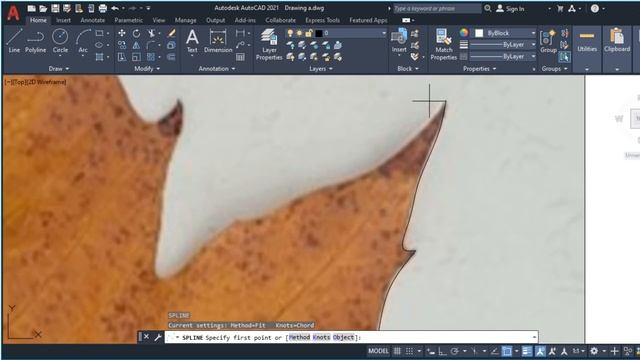Screen dimensions: 640x360
Task: Expand the Groups panel
Action: tap(554, 69)
